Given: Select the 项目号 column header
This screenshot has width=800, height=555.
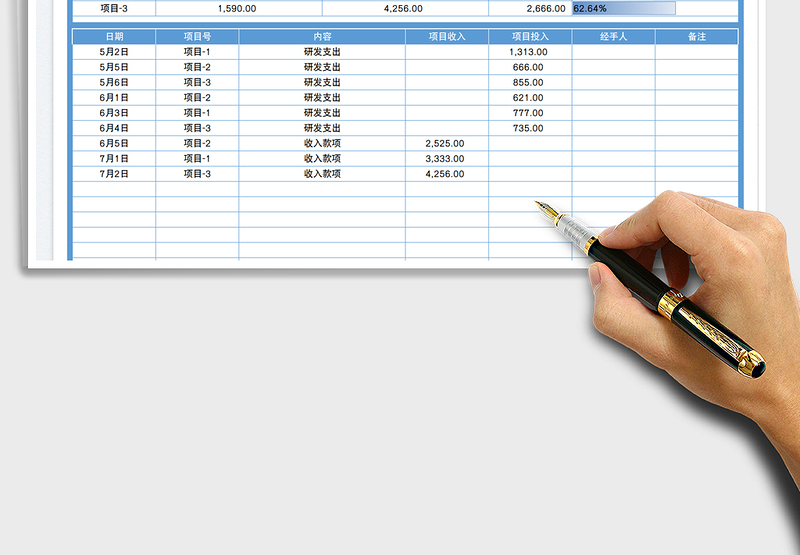Looking at the screenshot, I should click(197, 37).
